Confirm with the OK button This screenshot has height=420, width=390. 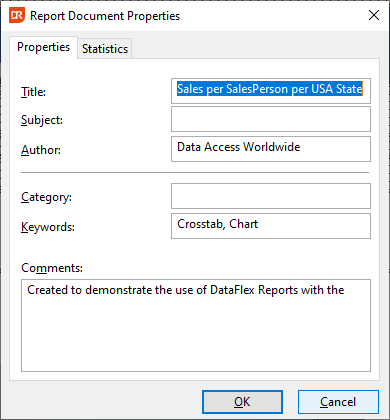tap(242, 402)
